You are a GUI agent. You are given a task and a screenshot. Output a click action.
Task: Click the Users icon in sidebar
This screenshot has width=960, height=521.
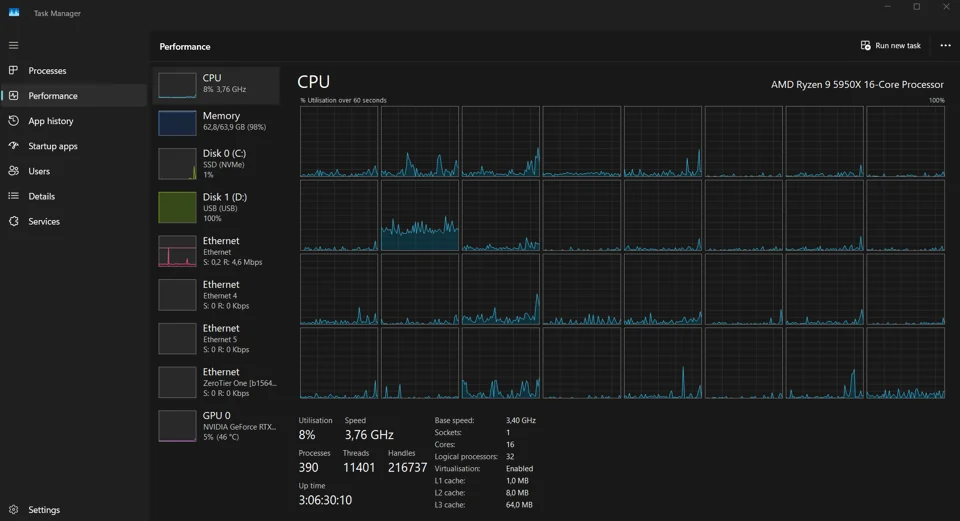pos(13,171)
